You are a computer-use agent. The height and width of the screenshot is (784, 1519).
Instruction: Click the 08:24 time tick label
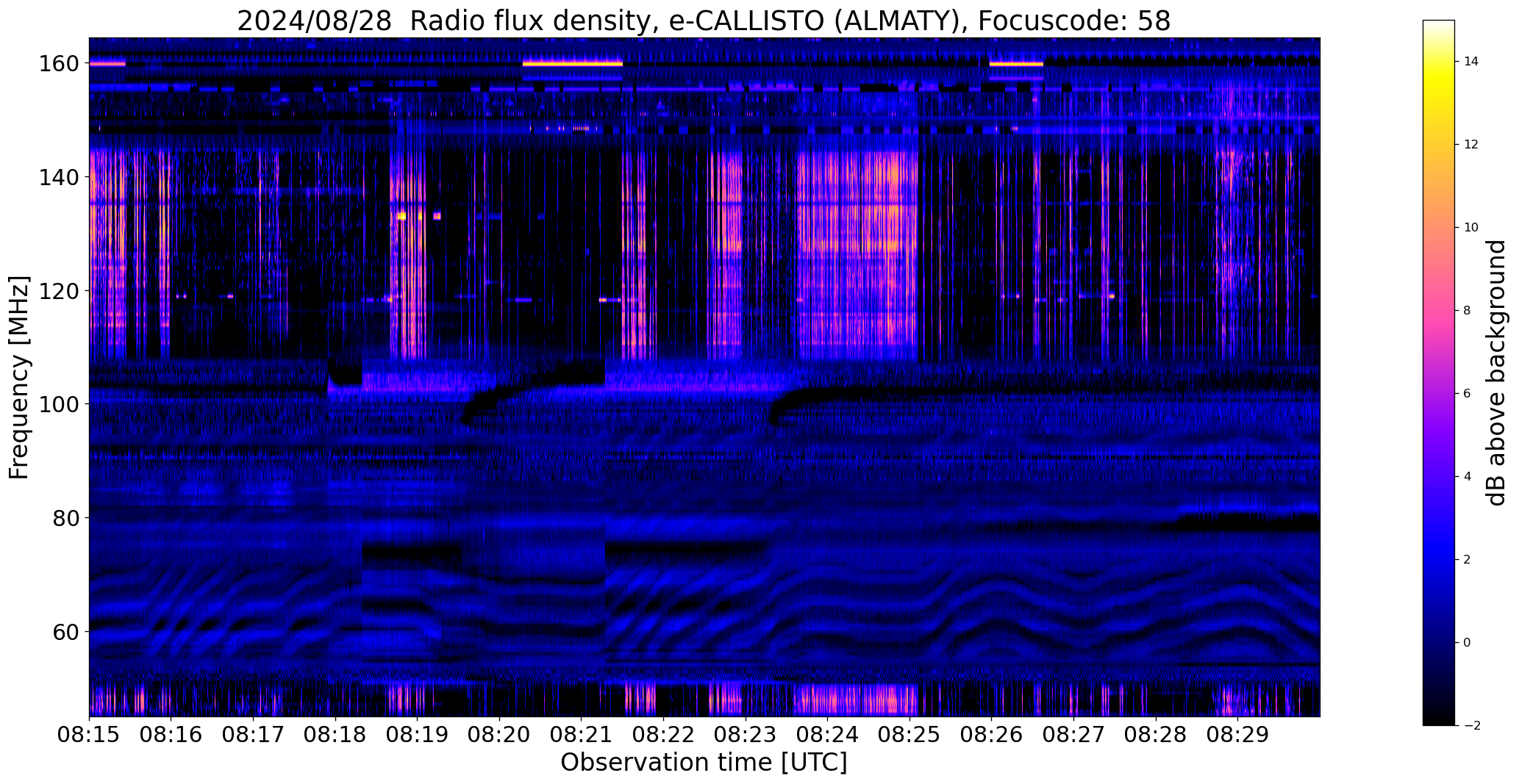(827, 735)
